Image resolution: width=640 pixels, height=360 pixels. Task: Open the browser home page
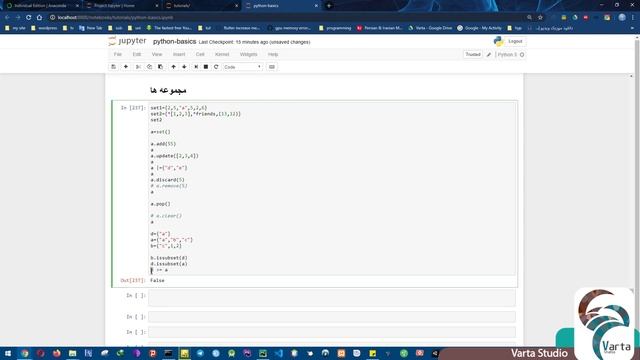click(39, 17)
